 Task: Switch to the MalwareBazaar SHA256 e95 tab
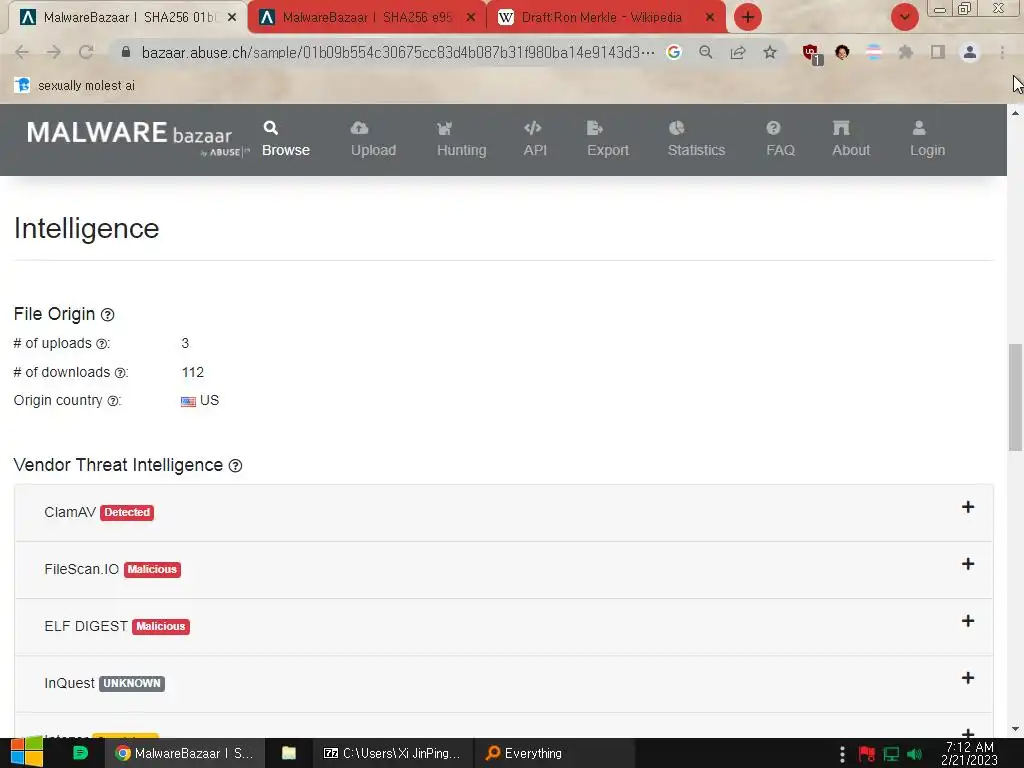pos(366,18)
